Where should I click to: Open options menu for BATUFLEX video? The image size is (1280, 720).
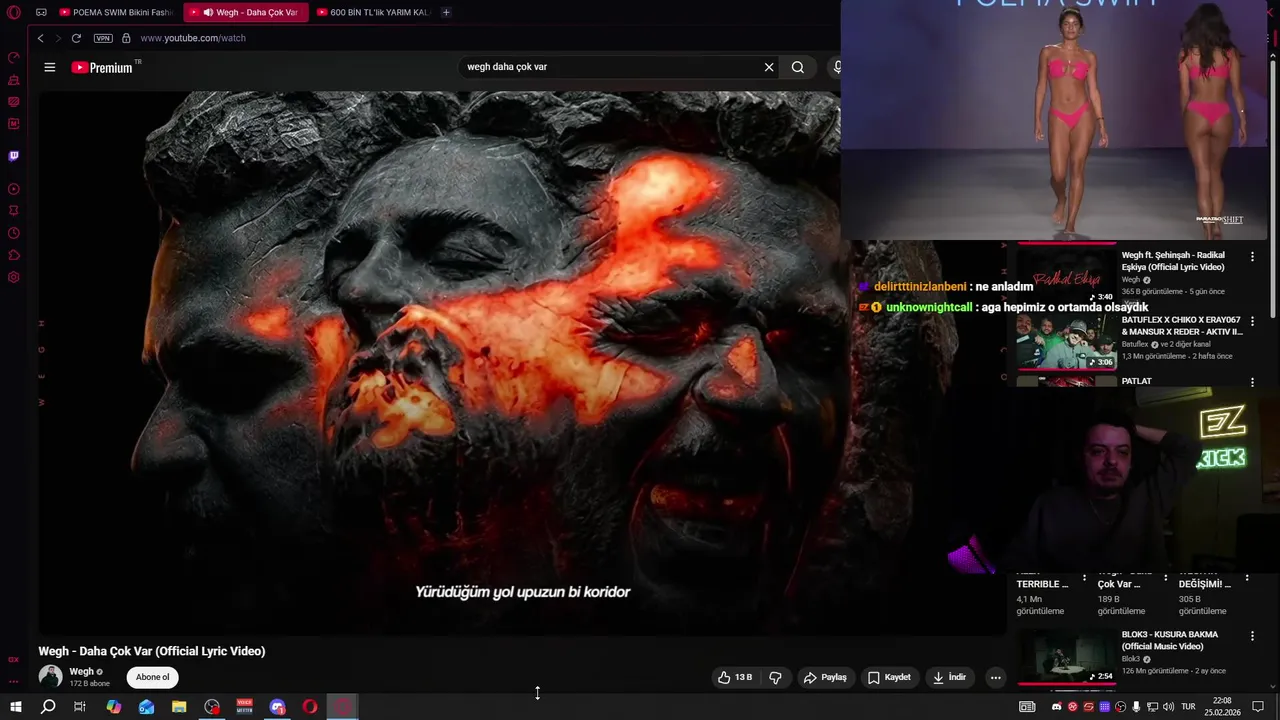click(x=1252, y=322)
